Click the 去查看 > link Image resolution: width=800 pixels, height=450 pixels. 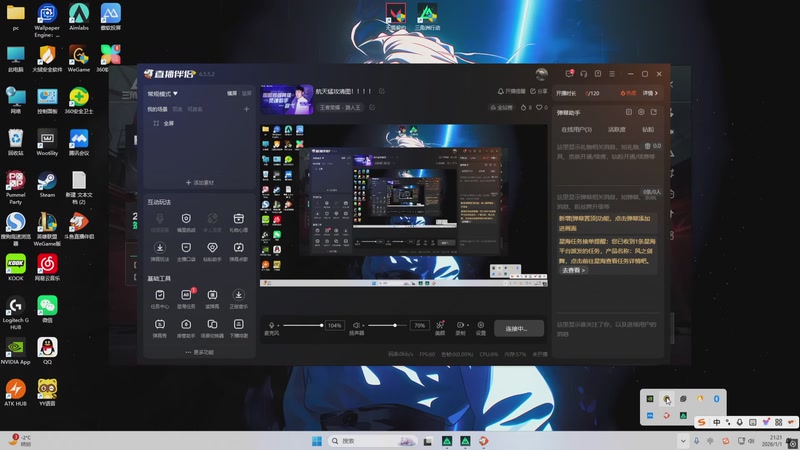tap(573, 270)
